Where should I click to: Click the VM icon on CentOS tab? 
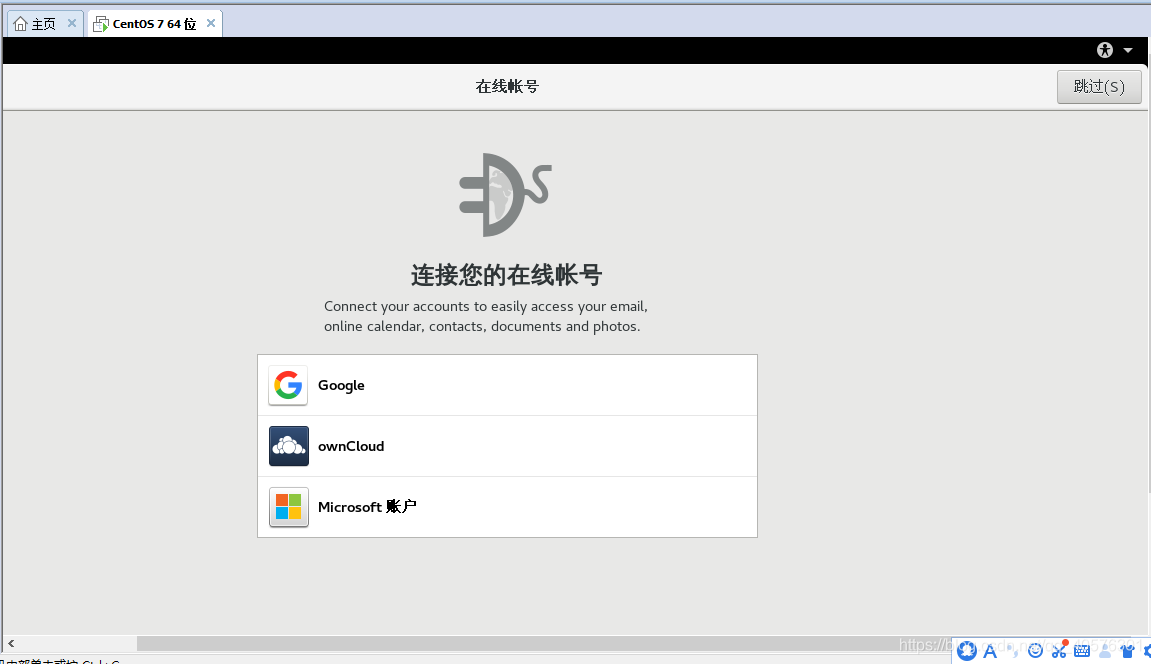click(101, 24)
